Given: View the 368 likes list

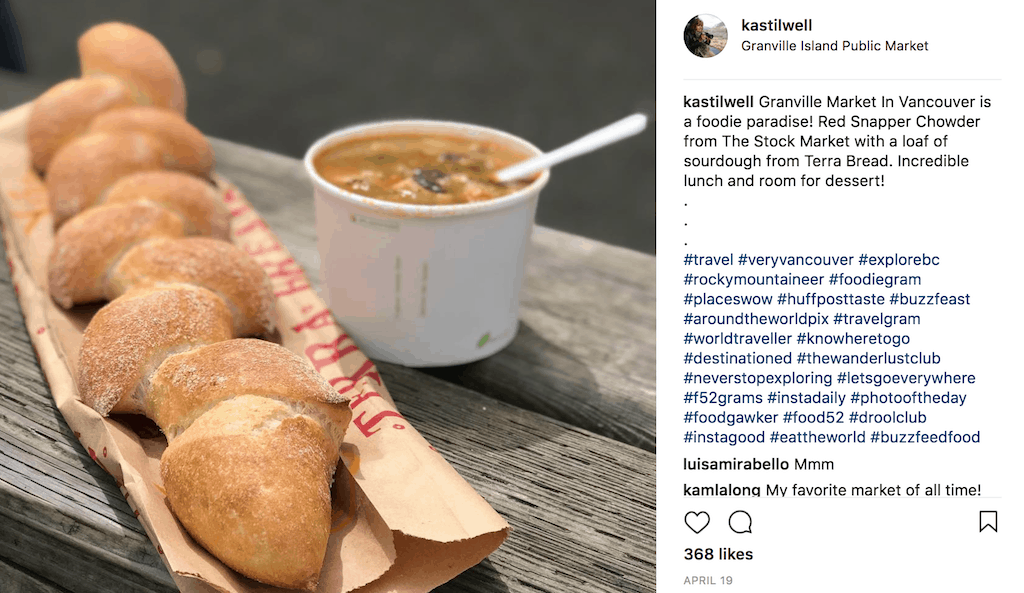Looking at the screenshot, I should pos(718,554).
